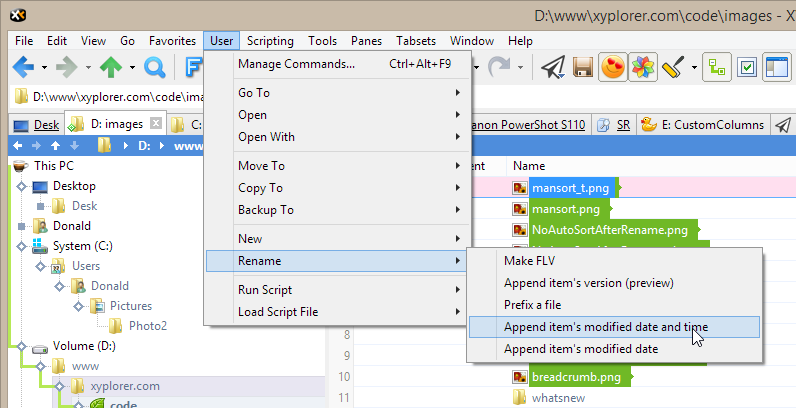The image size is (796, 408).
Task: Collapse the System (C:) tree node
Action: point(22,247)
